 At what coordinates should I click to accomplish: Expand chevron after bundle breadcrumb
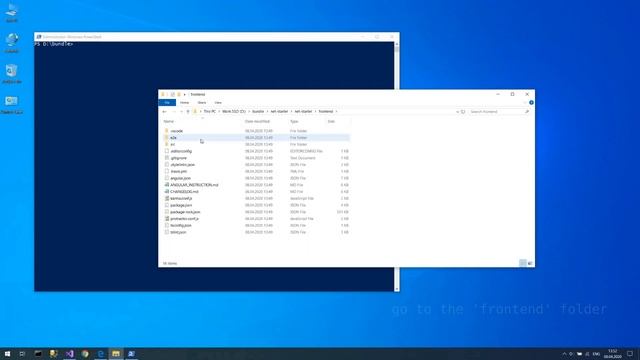[267, 111]
